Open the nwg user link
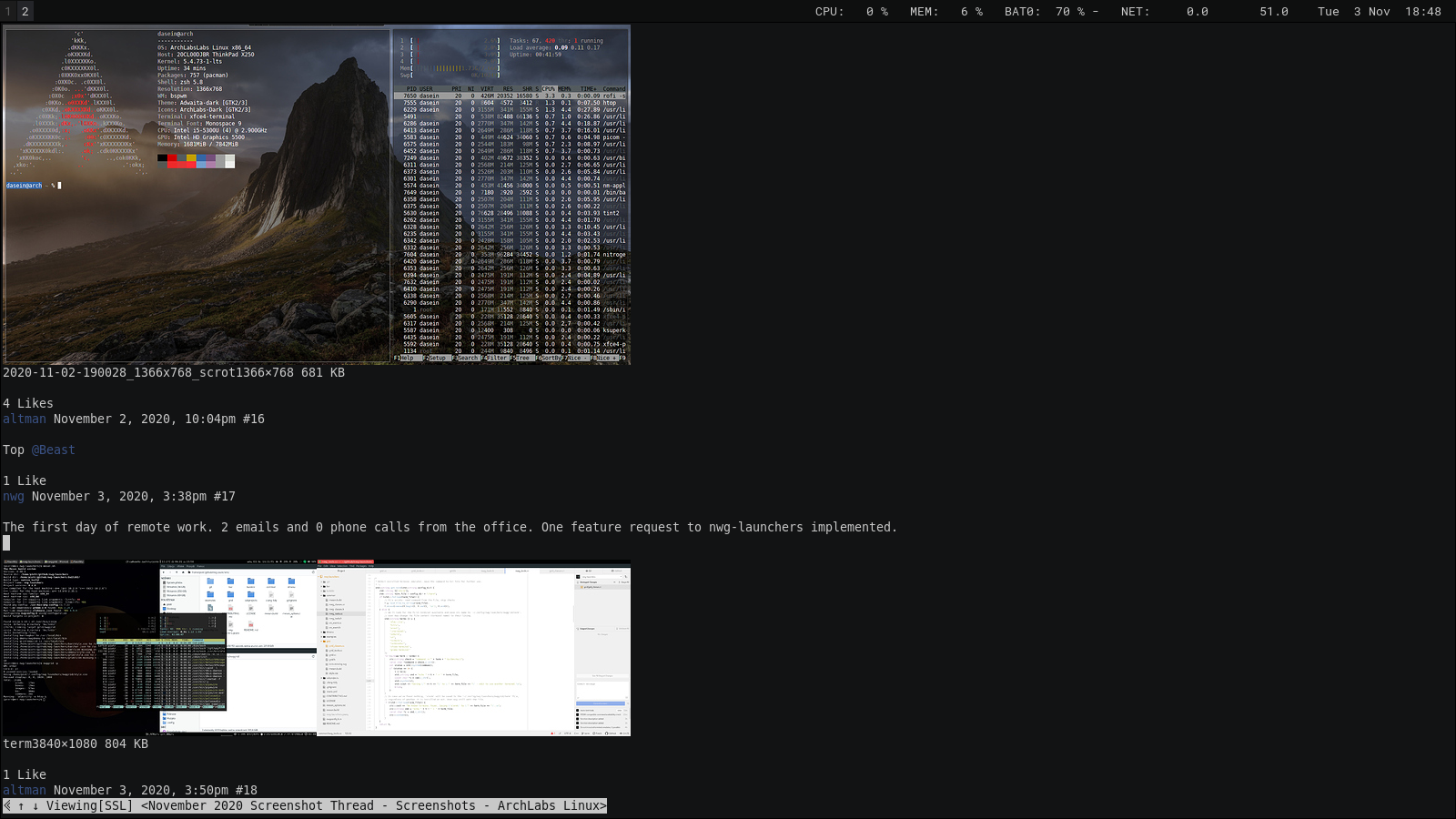This screenshot has height=819, width=1456. click(x=14, y=496)
